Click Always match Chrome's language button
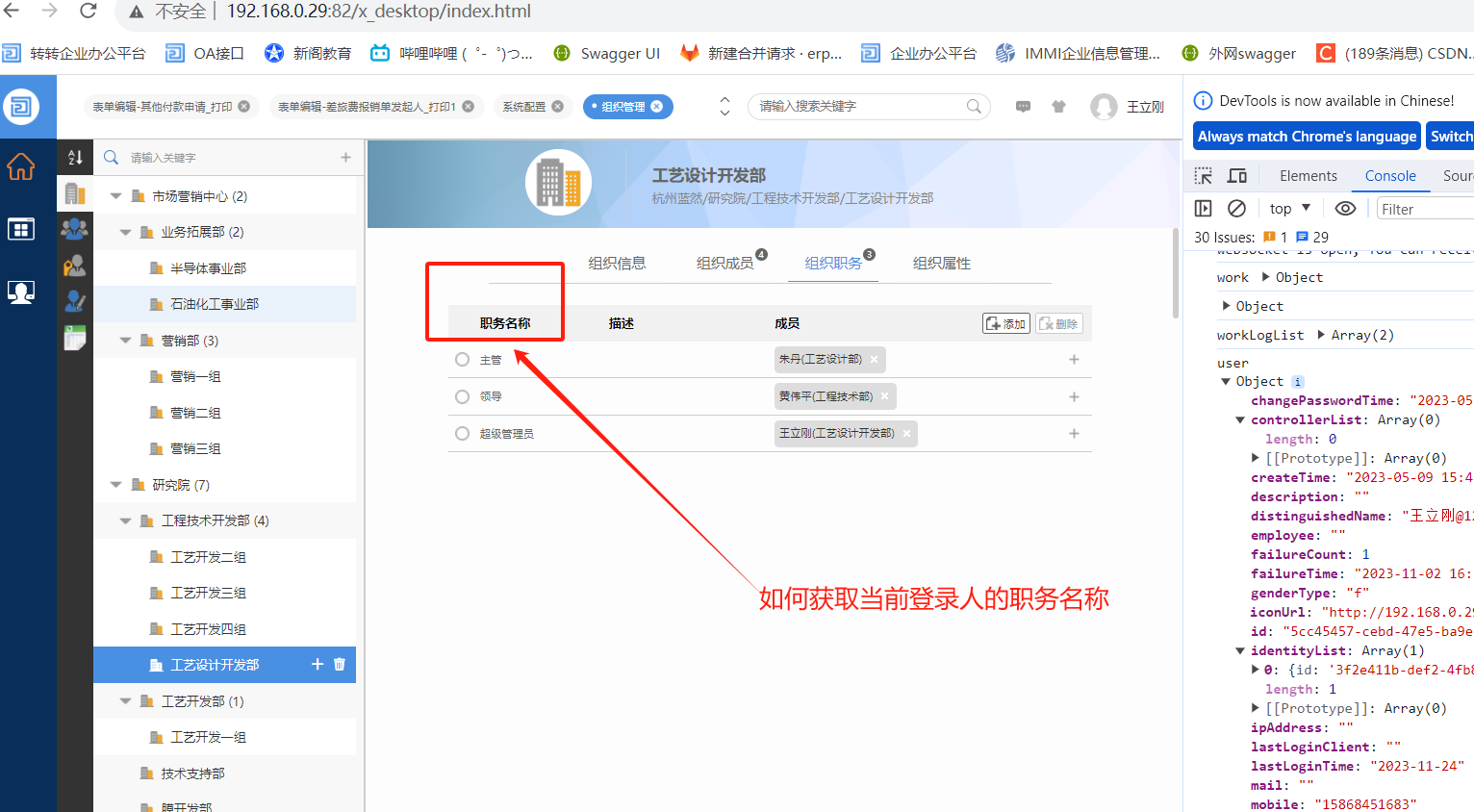Image resolution: width=1474 pixels, height=812 pixels. pos(1307,137)
